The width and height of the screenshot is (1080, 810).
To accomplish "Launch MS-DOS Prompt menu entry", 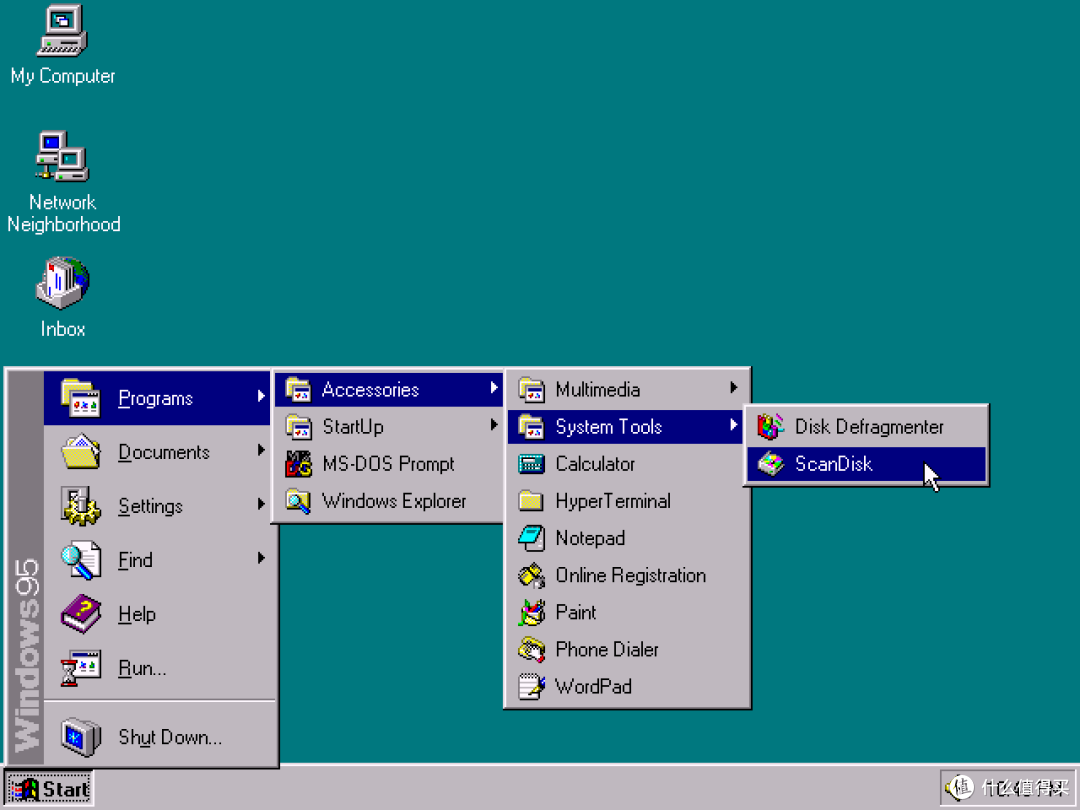I will tap(389, 464).
